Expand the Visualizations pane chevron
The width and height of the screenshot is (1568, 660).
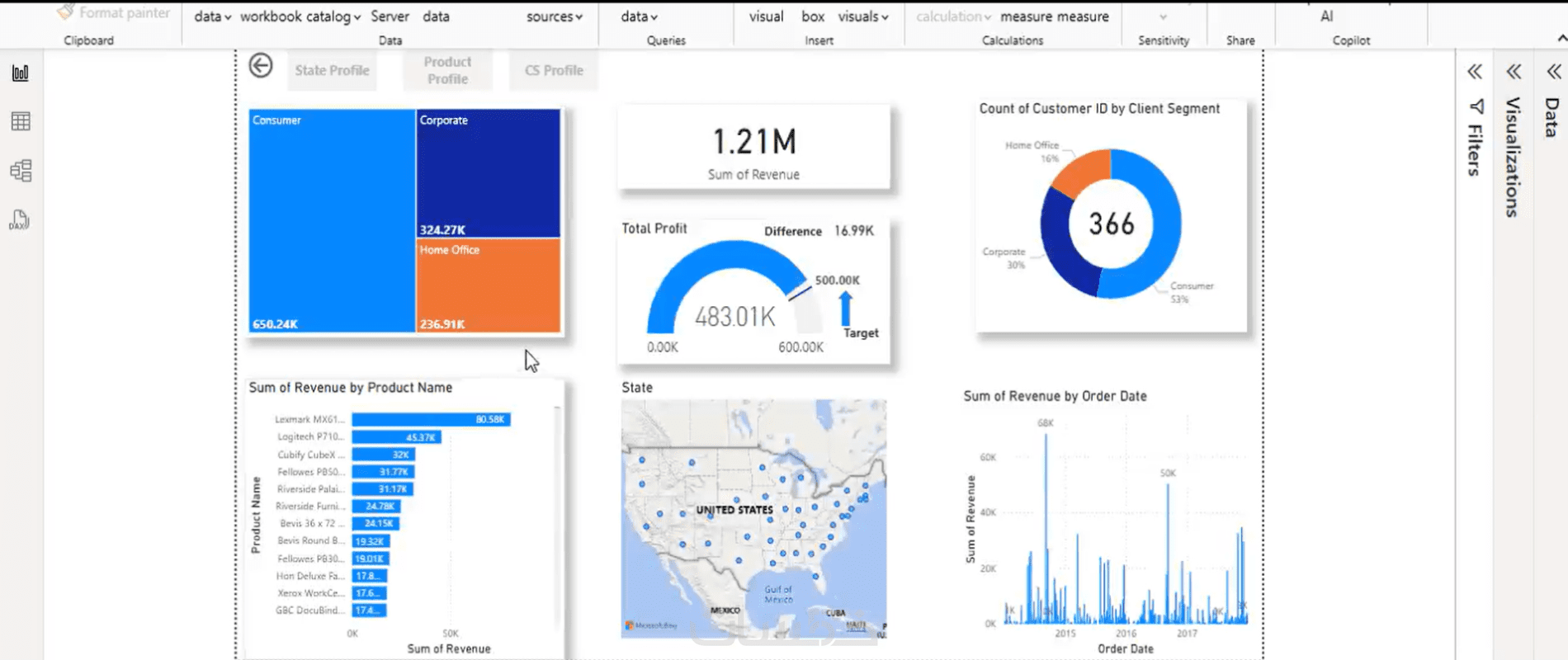pyautogui.click(x=1514, y=72)
